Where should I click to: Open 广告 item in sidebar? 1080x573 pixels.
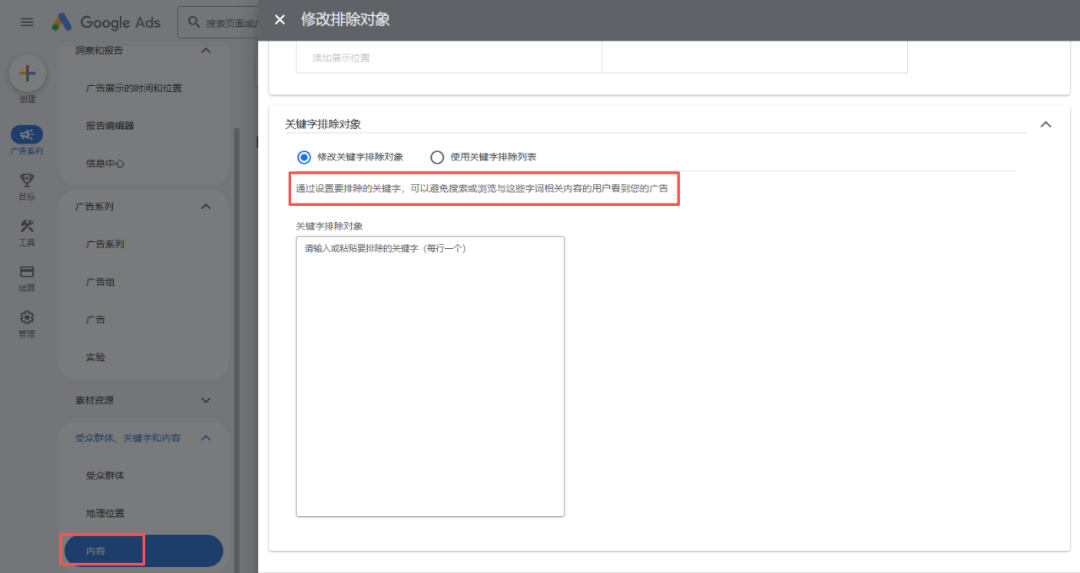(96, 320)
